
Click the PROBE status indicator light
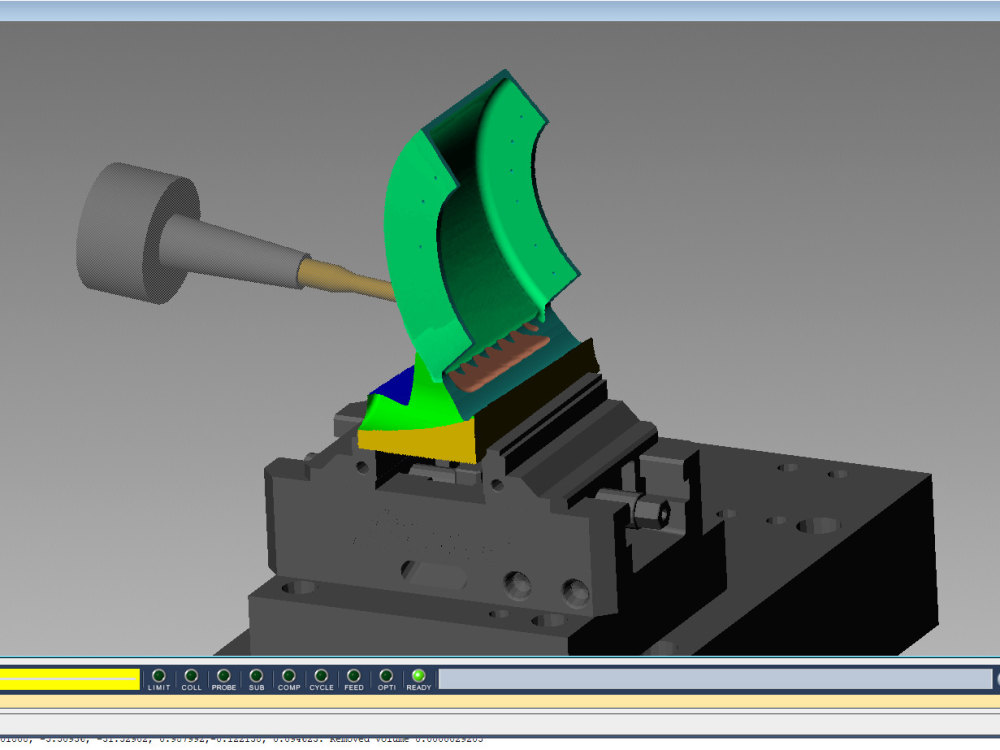coord(224,675)
